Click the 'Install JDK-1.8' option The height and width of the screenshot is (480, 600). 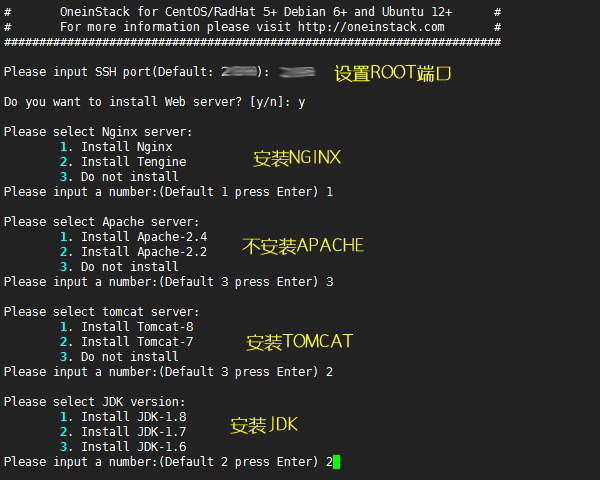(x=123, y=417)
